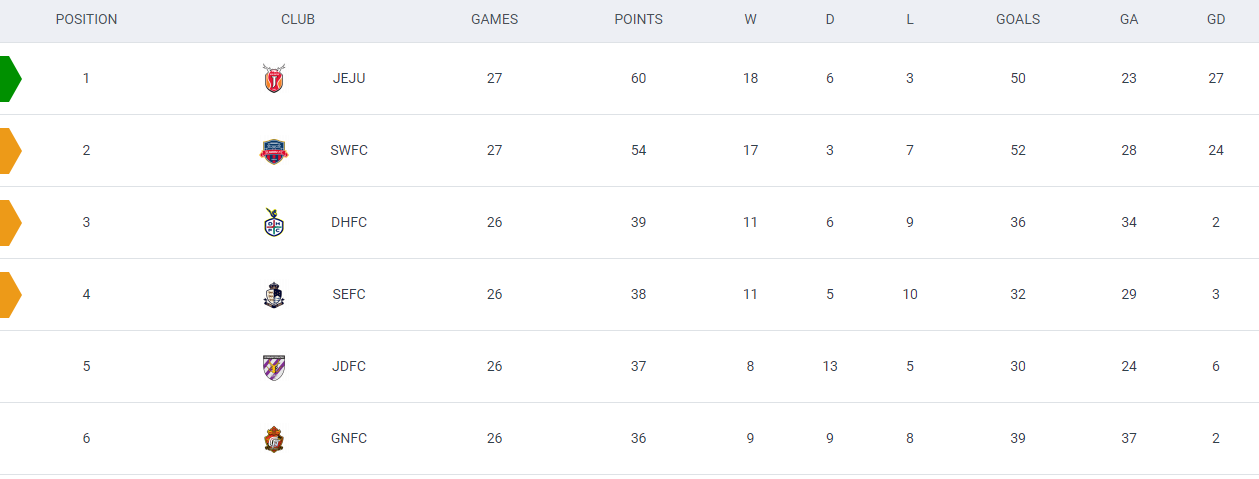Select the GOALS column header
Image resolution: width=1259 pixels, height=479 pixels.
click(1018, 19)
